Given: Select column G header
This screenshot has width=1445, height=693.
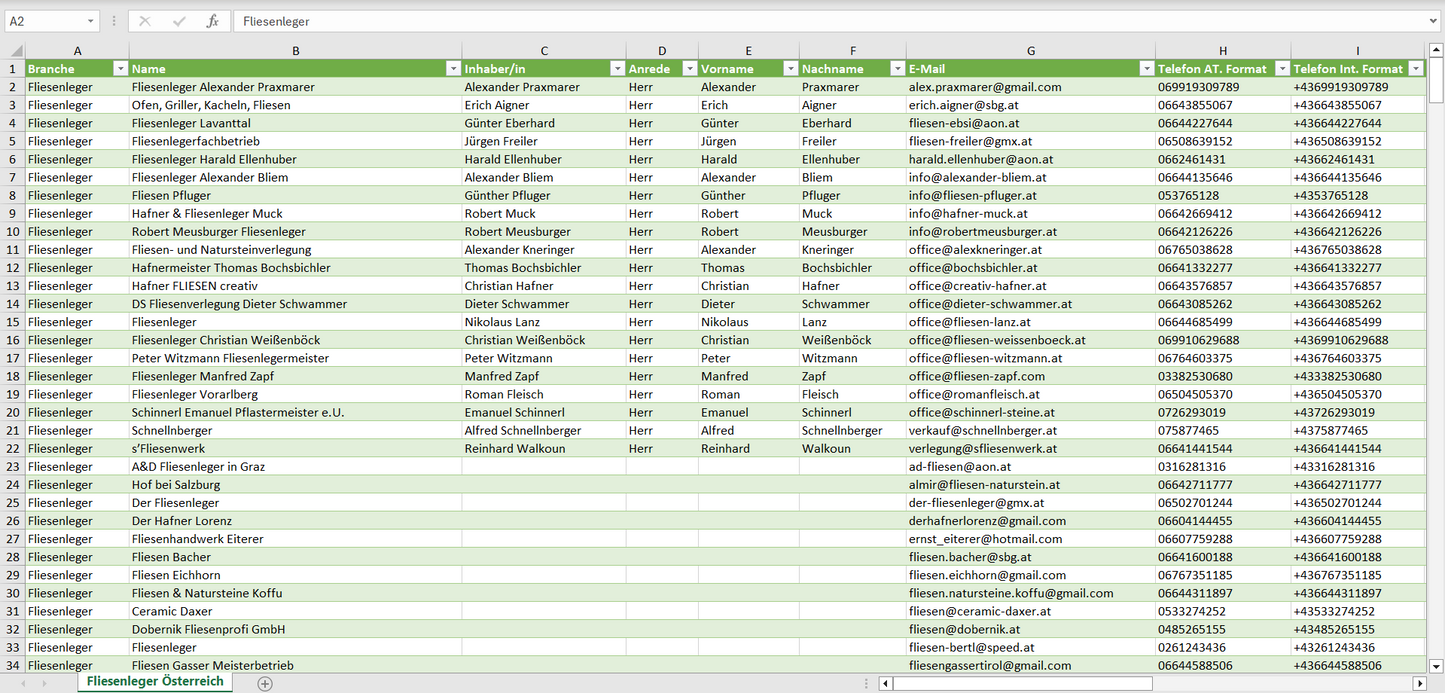Looking at the screenshot, I should (1030, 51).
